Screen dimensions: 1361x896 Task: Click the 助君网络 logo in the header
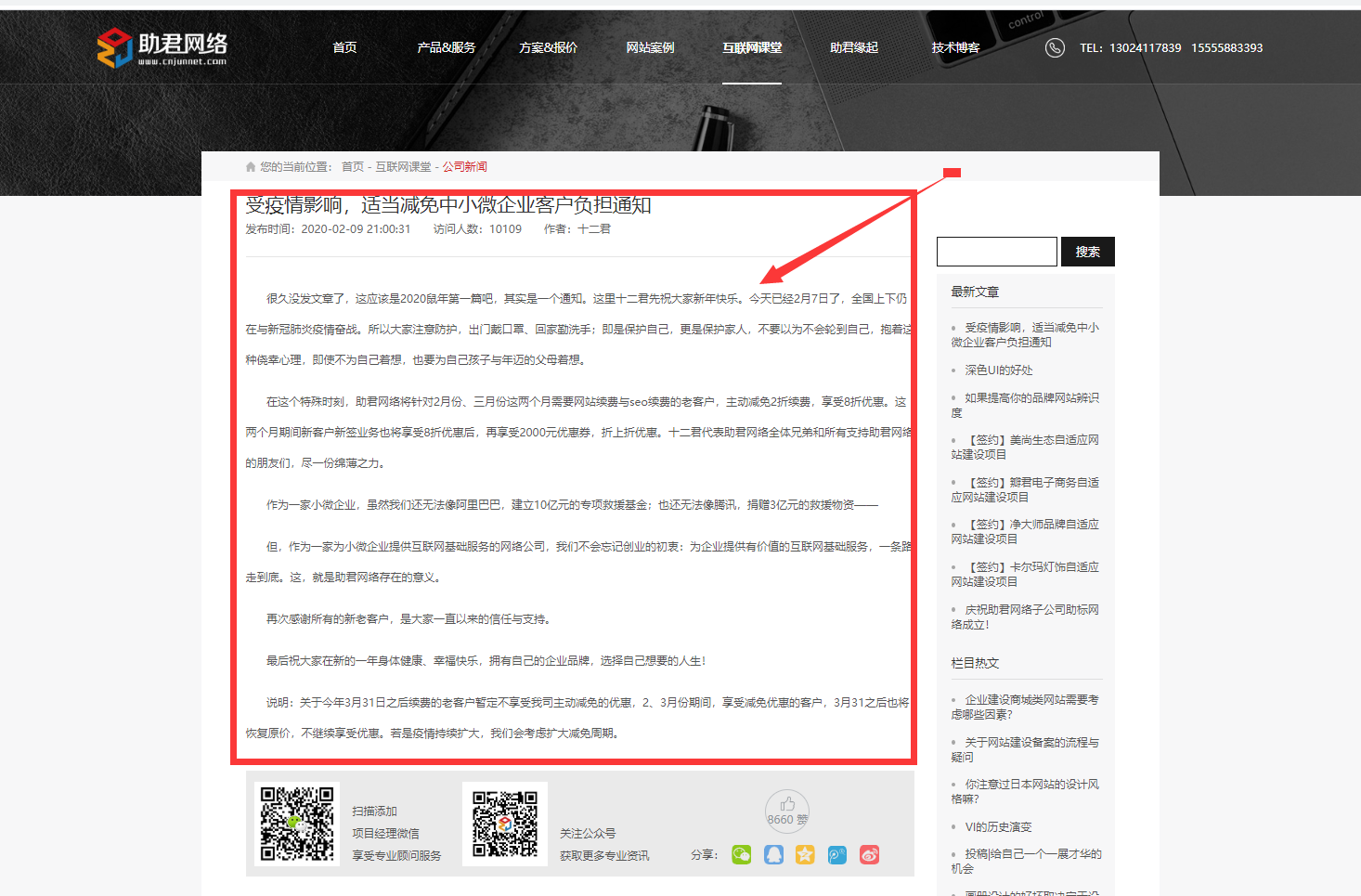point(162,47)
